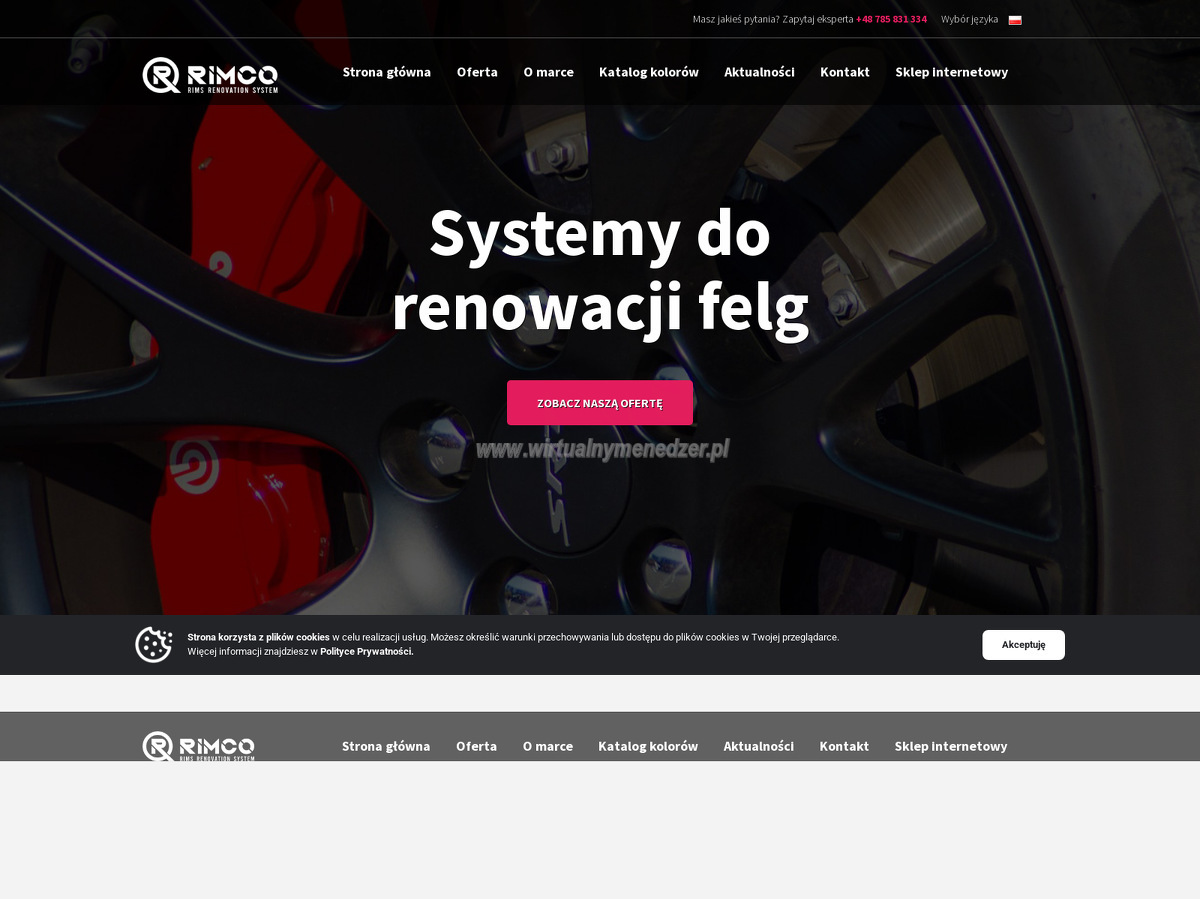Open Aktualności in the top menu
The width and height of the screenshot is (1200, 899).
point(759,72)
